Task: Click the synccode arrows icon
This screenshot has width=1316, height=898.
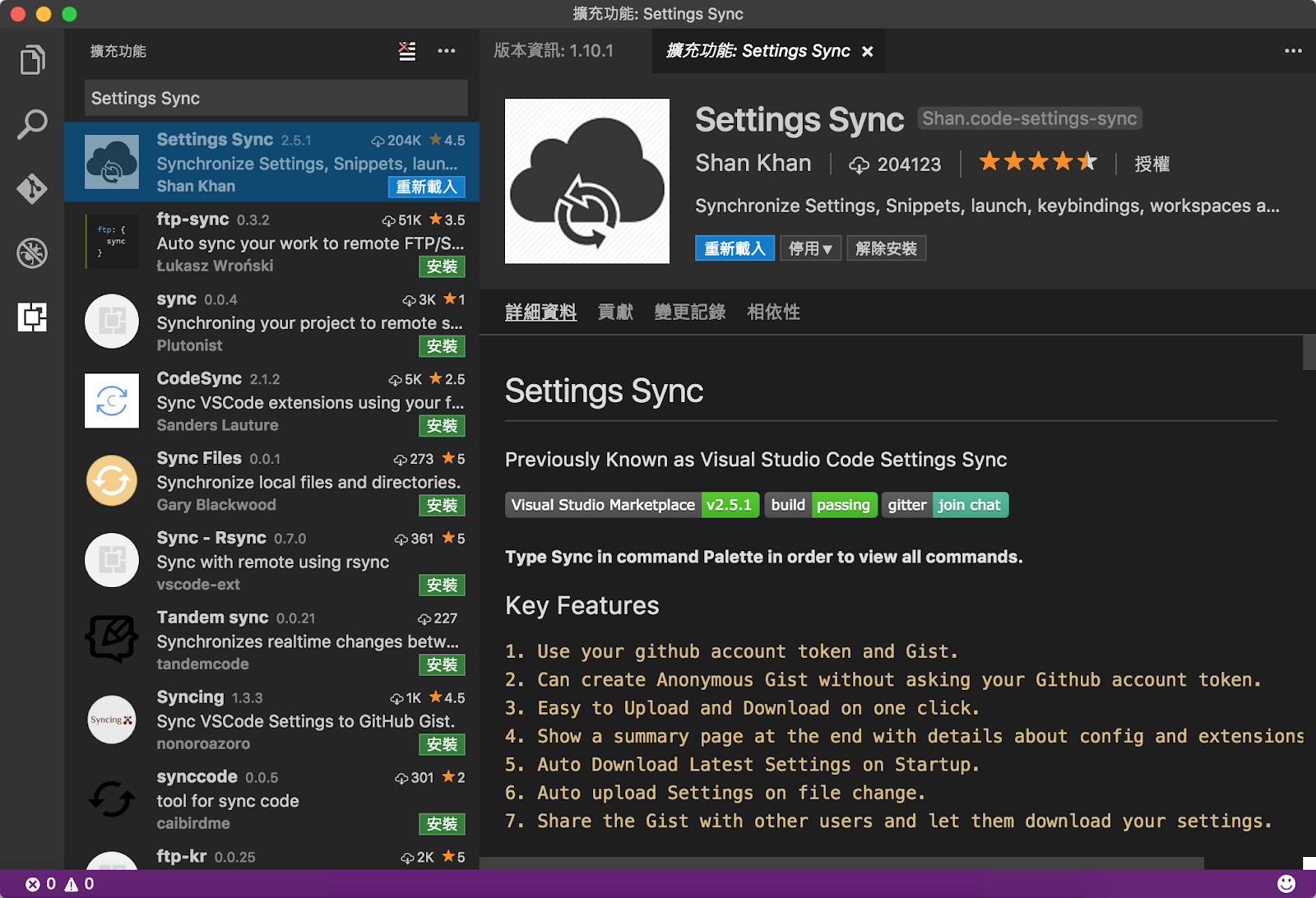Action: (x=112, y=798)
